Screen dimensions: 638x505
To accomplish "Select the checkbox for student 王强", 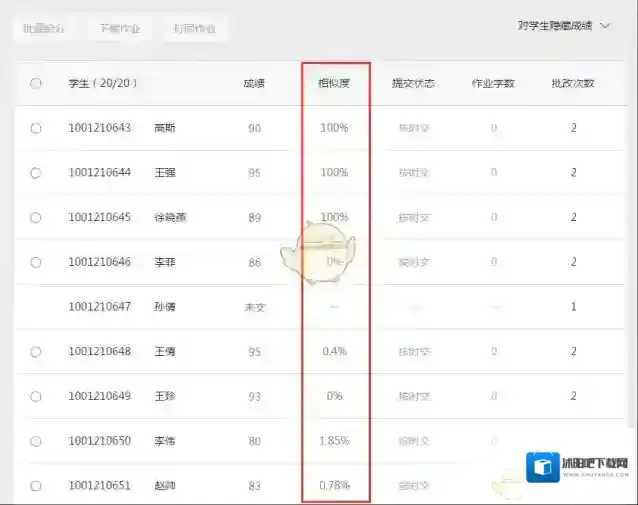I will pyautogui.click(x=36, y=173).
